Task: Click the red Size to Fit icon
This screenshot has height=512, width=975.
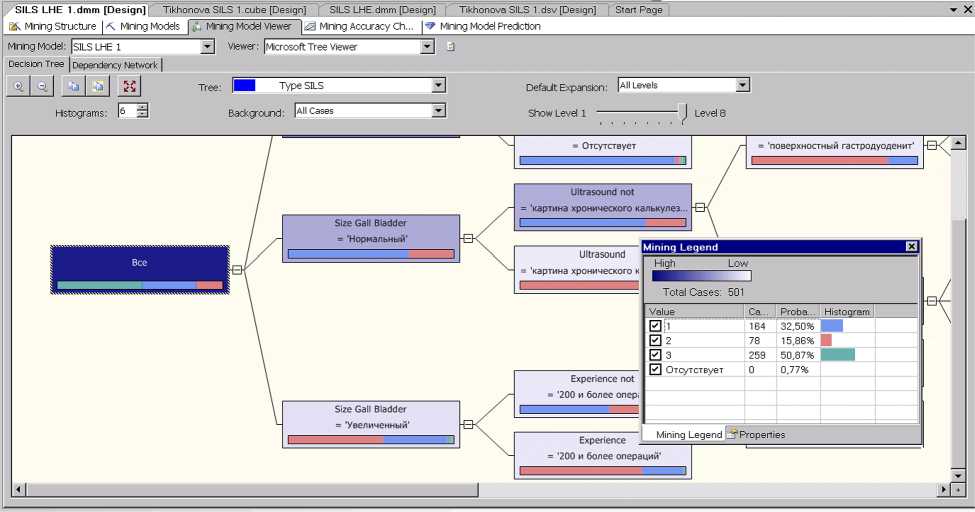Action: click(129, 86)
